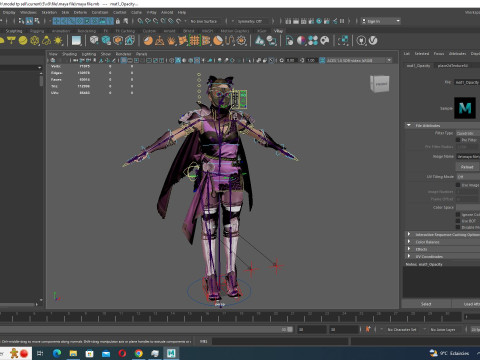Image resolution: width=480 pixels, height=360 pixels.
Task: Click the dome light gradient square icon
Action: click(76, 41)
